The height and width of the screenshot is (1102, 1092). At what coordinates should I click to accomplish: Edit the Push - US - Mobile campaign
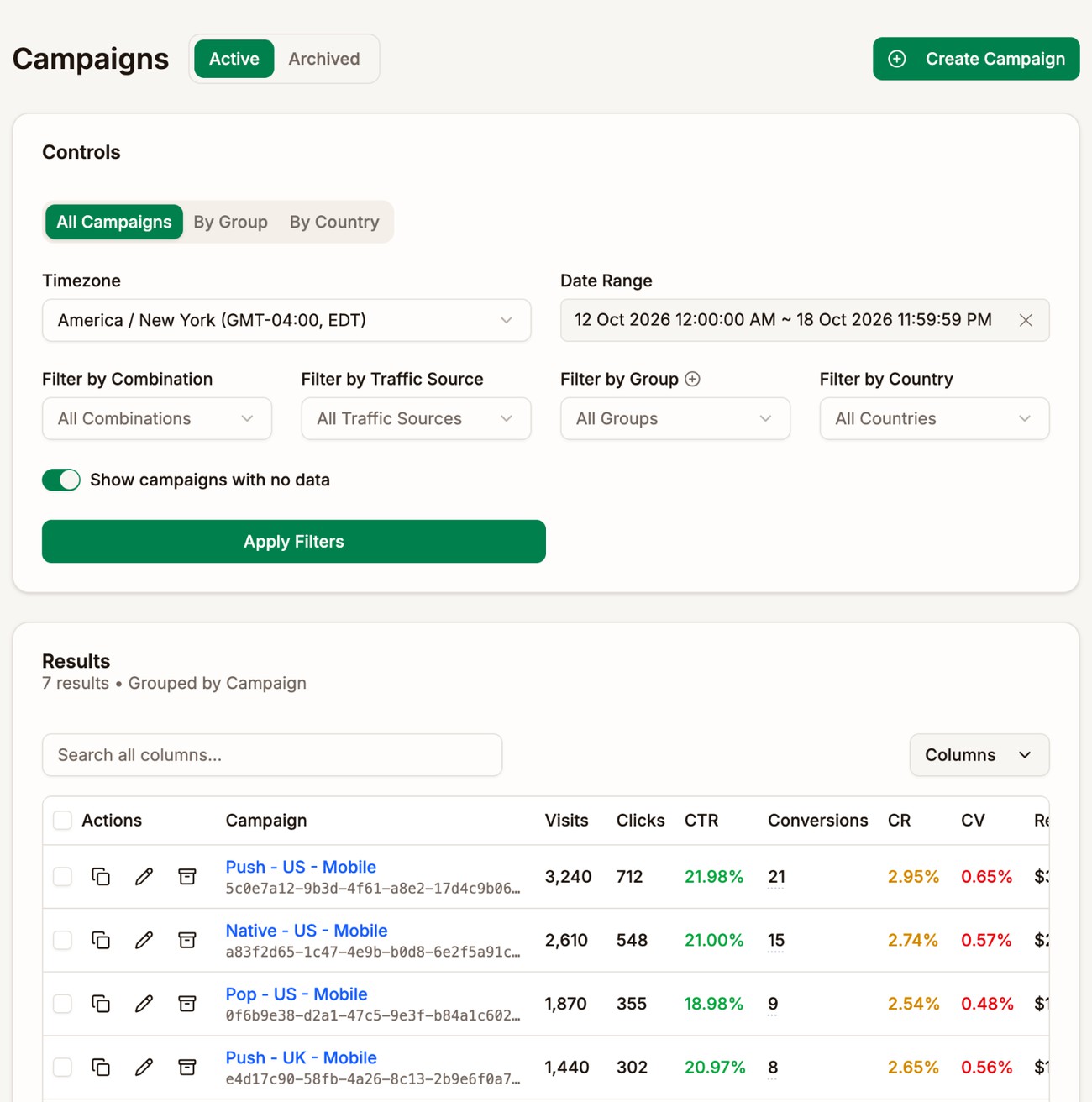click(x=144, y=876)
